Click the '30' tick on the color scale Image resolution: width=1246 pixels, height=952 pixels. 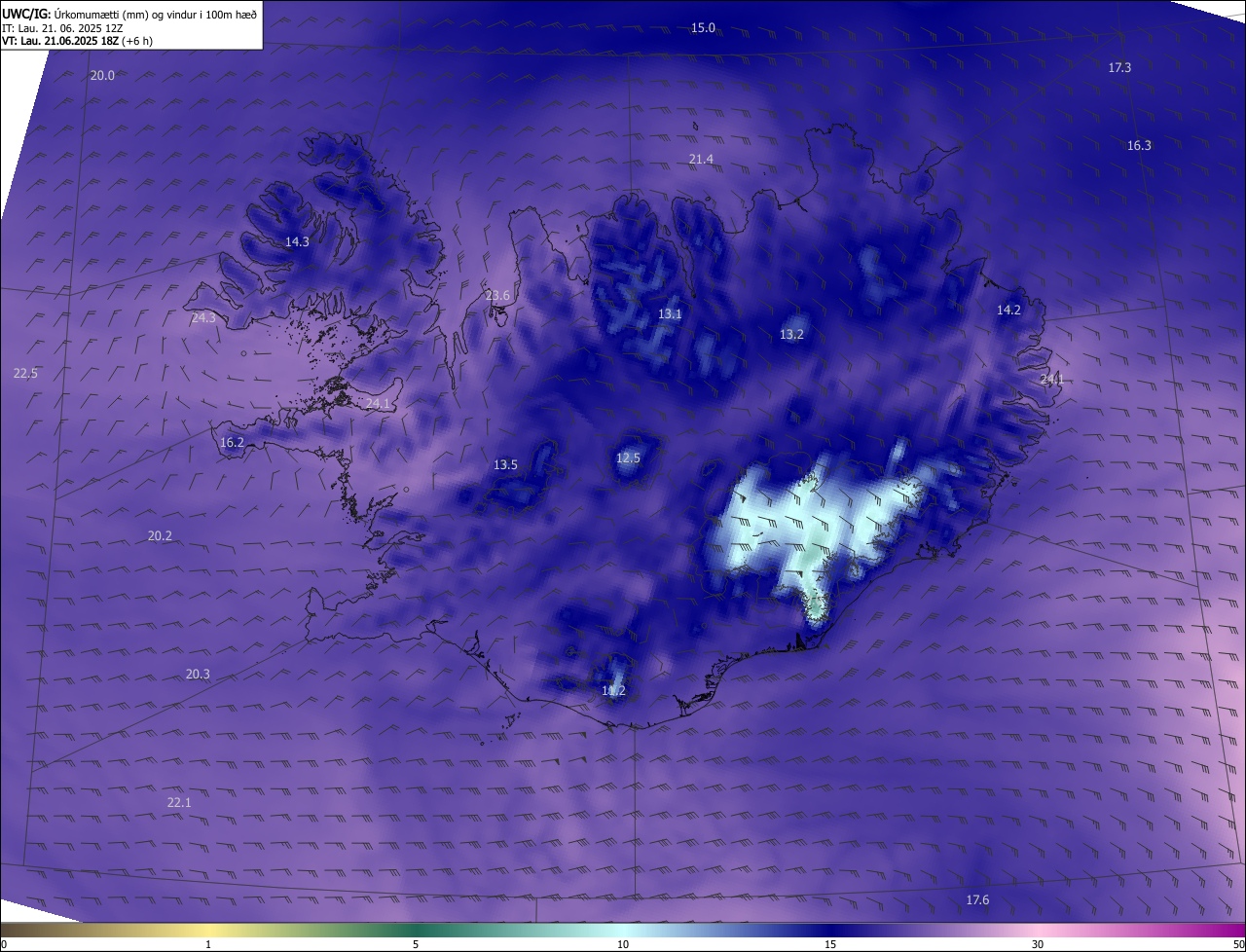[1038, 944]
